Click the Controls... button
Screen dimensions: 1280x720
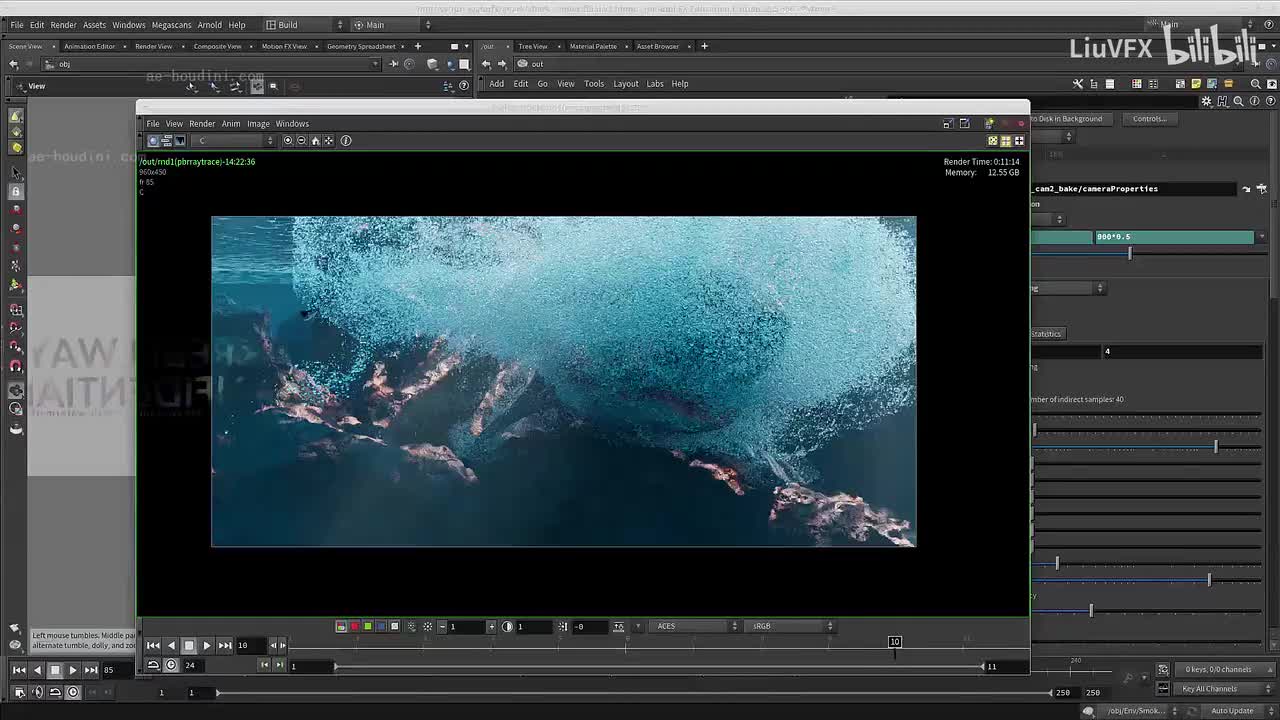(x=1149, y=119)
